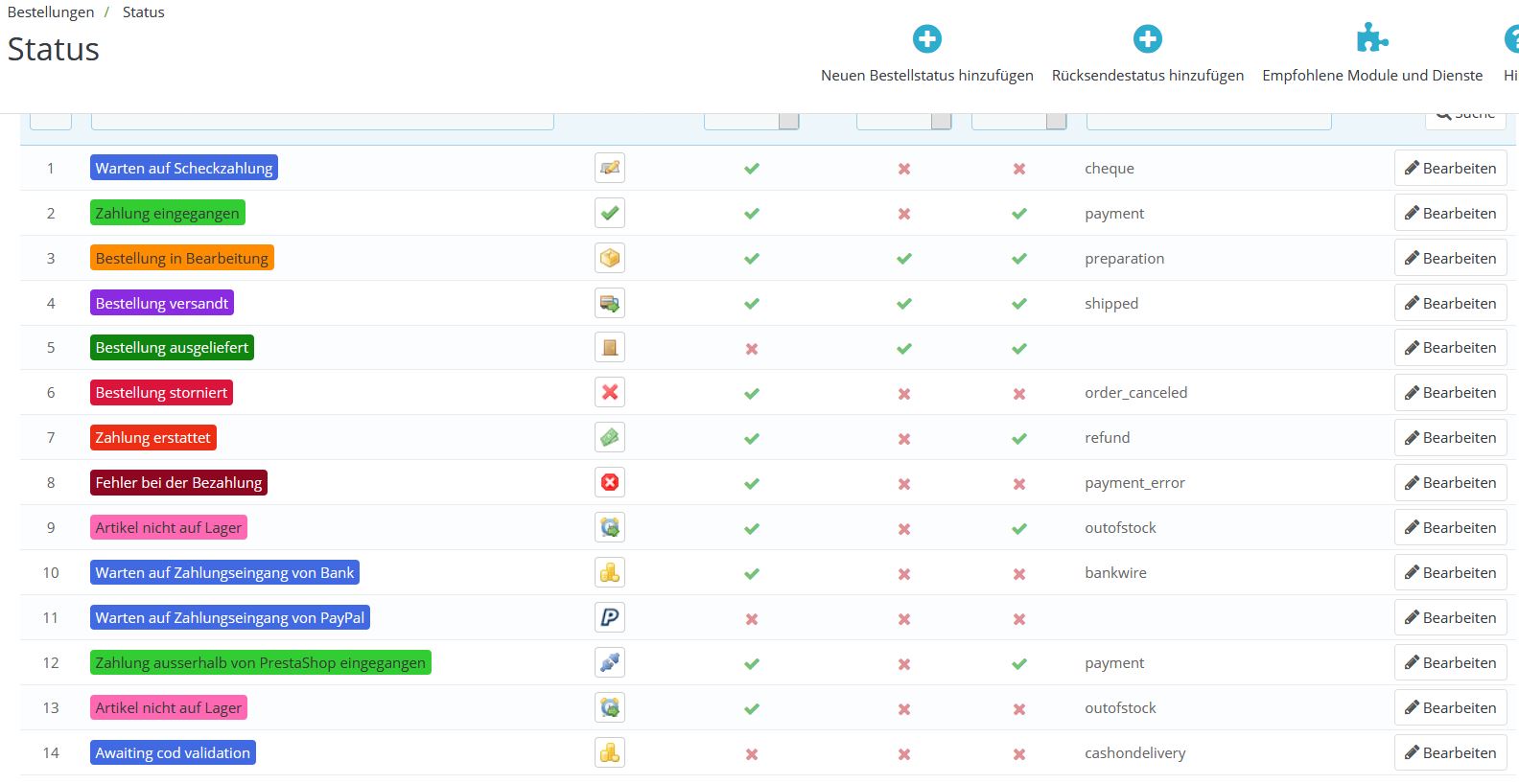Toggle send-email check for Bestellung storniert

click(x=752, y=394)
